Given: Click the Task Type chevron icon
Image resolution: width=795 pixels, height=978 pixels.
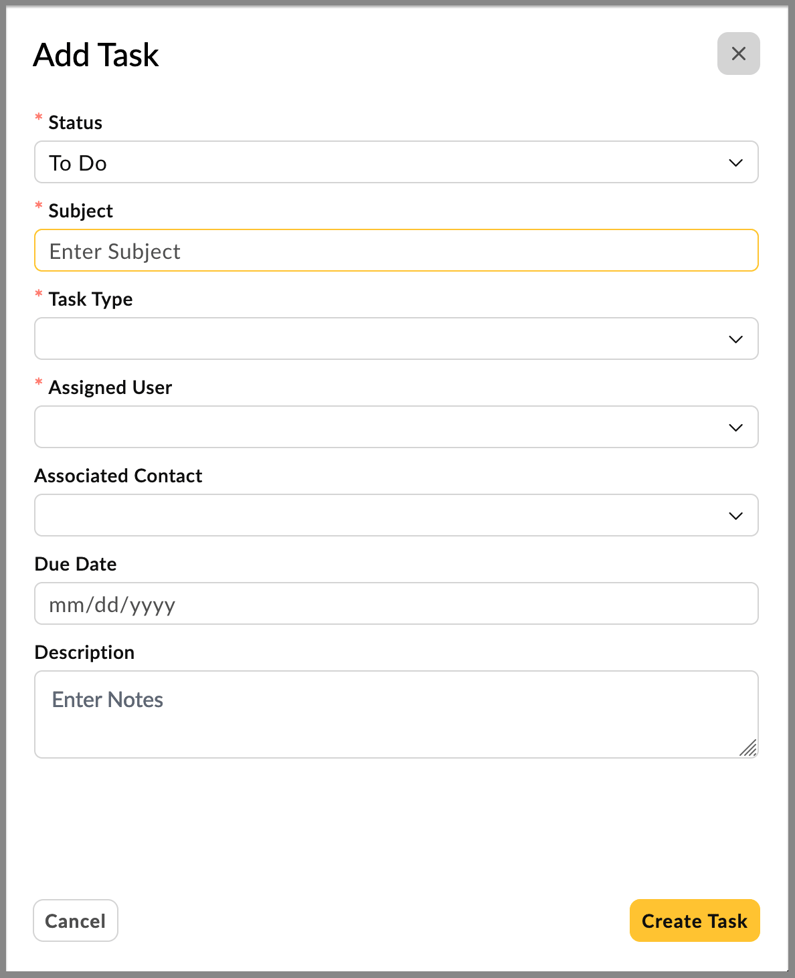Looking at the screenshot, I should [736, 338].
